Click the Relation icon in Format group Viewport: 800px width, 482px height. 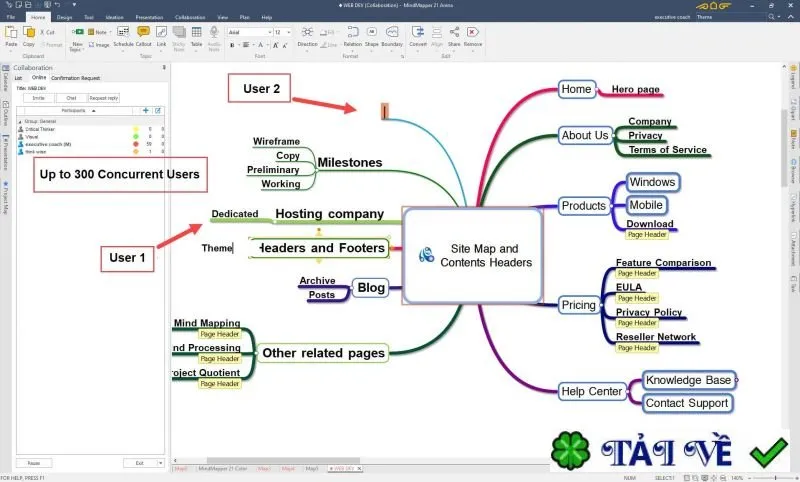353,36
